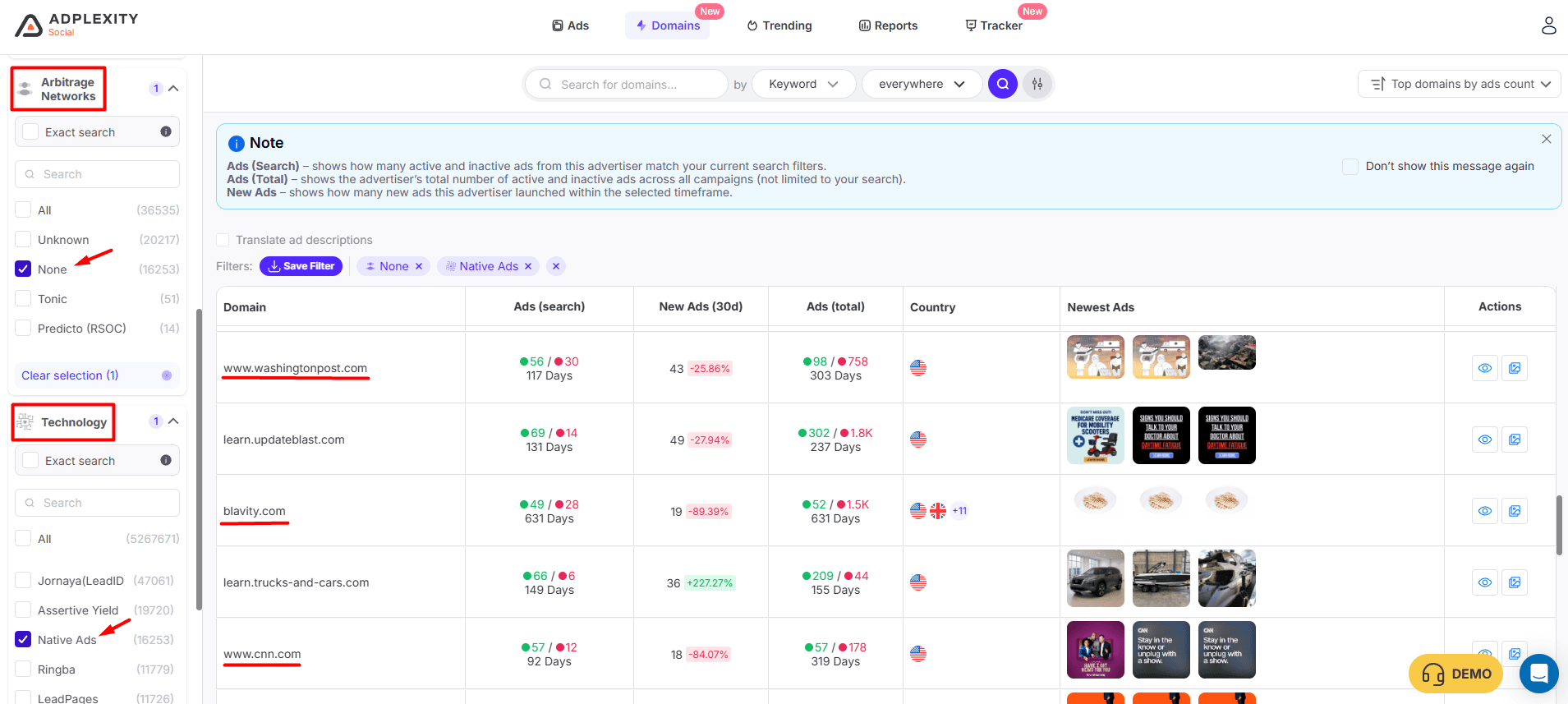Check the Predicto (RSOC) option
The image size is (1568, 704).
pyautogui.click(x=23, y=329)
